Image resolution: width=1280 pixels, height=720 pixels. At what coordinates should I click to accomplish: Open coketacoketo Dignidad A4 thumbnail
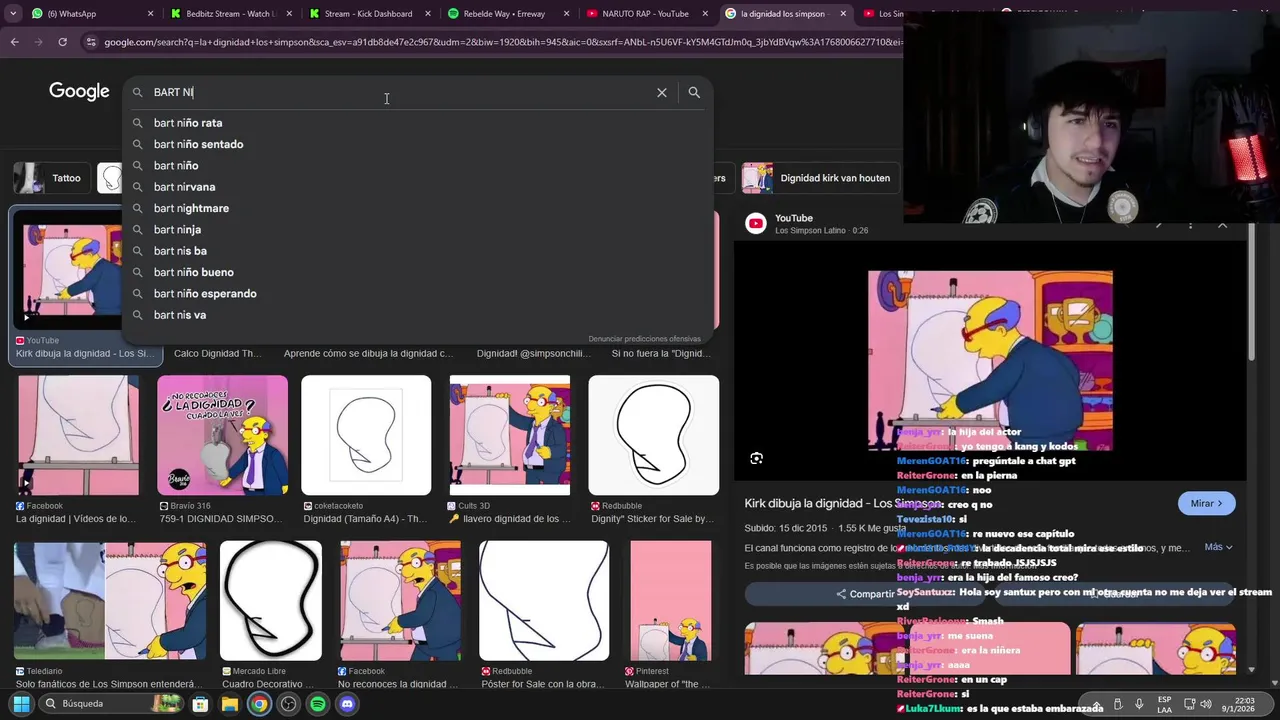pyautogui.click(x=366, y=435)
